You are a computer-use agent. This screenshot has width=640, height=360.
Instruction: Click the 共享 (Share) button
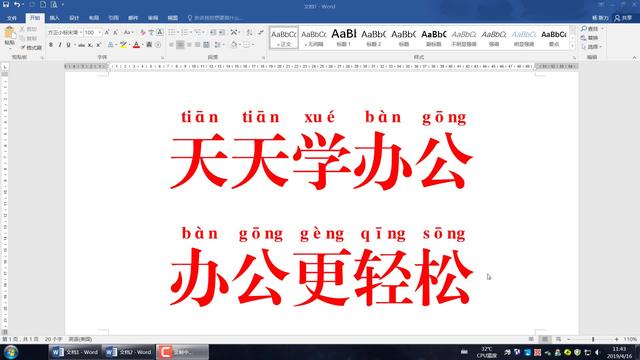(623, 18)
